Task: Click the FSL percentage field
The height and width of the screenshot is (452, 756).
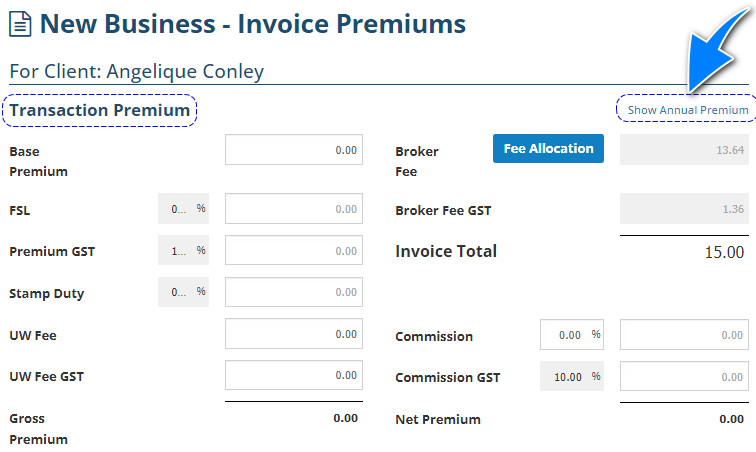Action: pyautogui.click(x=183, y=209)
